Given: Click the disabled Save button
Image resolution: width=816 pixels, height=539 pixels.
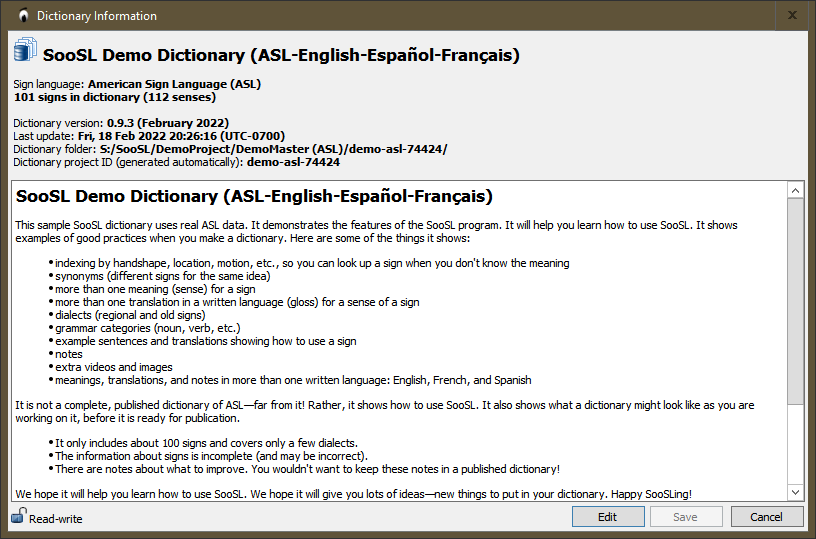Looking at the screenshot, I should point(685,517).
